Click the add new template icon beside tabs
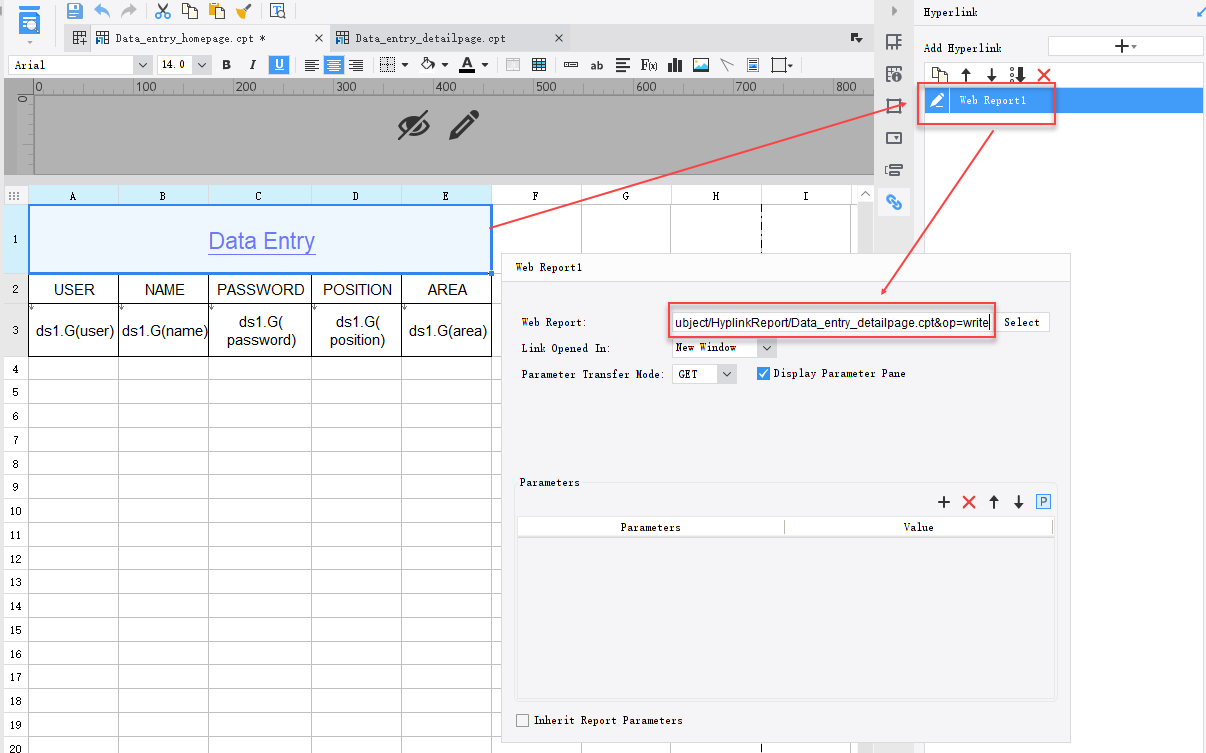This screenshot has height=753, width=1206. pos(80,38)
